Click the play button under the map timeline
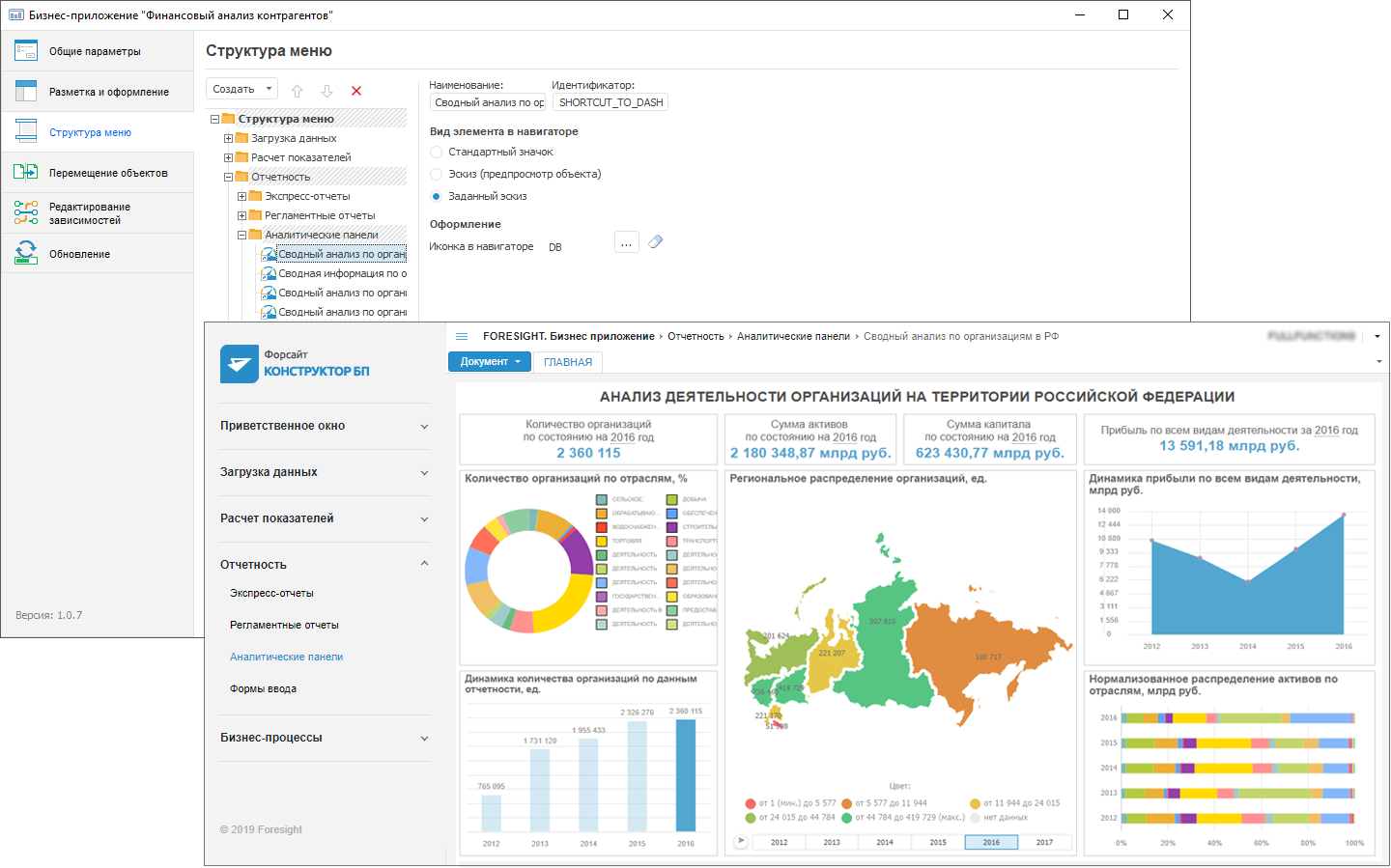The height and width of the screenshot is (868, 1391). [x=741, y=841]
